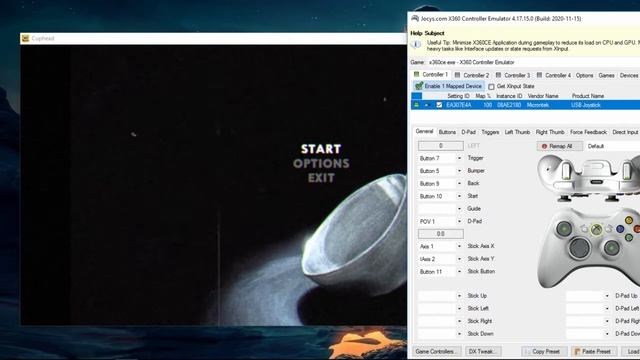The height and width of the screenshot is (360, 640).
Task: Toggle the Get XInput State checkbox
Action: tap(491, 87)
